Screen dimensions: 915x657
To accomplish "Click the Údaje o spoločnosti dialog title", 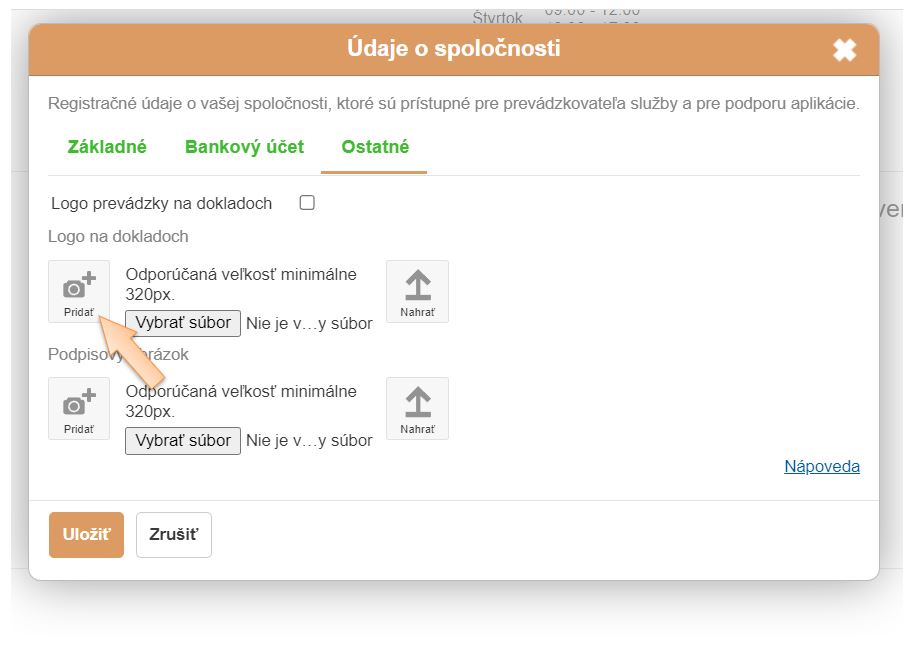I will [x=454, y=48].
